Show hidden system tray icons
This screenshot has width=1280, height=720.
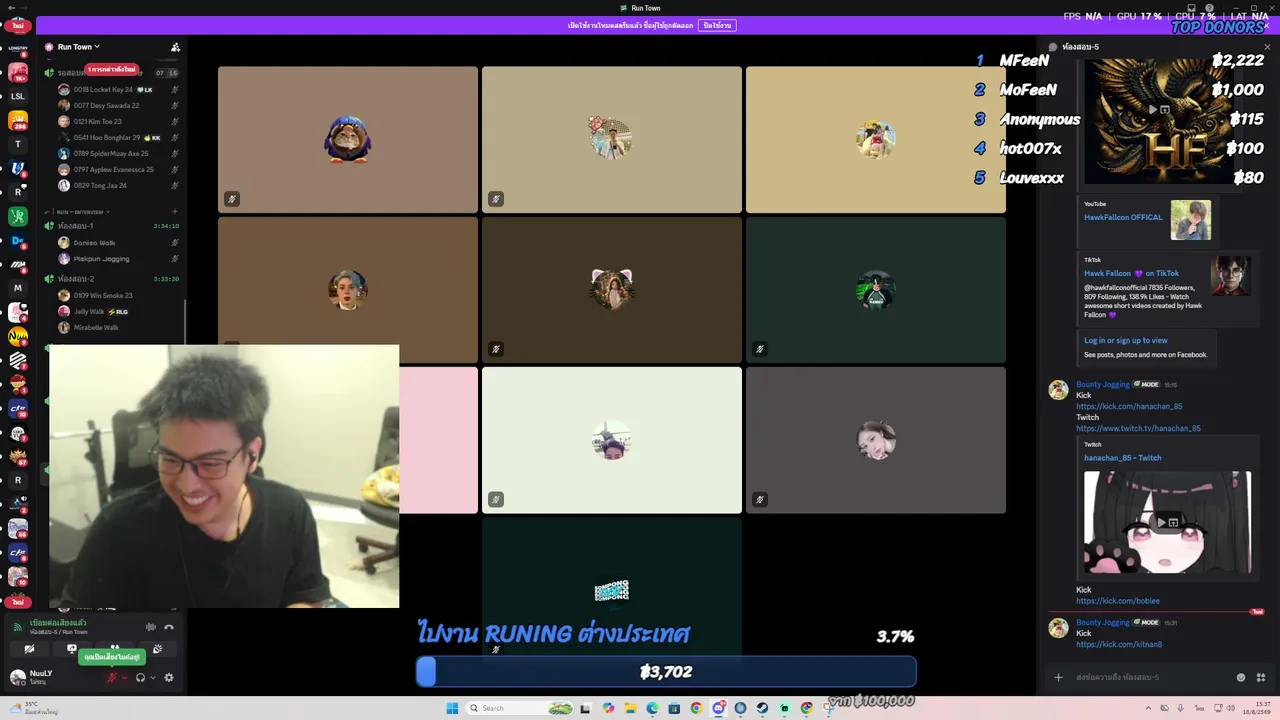(1149, 708)
